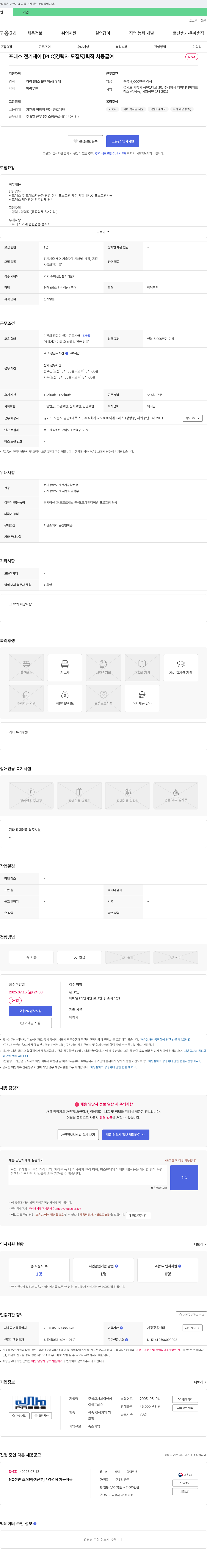This screenshot has width=207, height=1568.
Task: Expand 더보기 in the 모집요강 section
Action: pos(103,232)
